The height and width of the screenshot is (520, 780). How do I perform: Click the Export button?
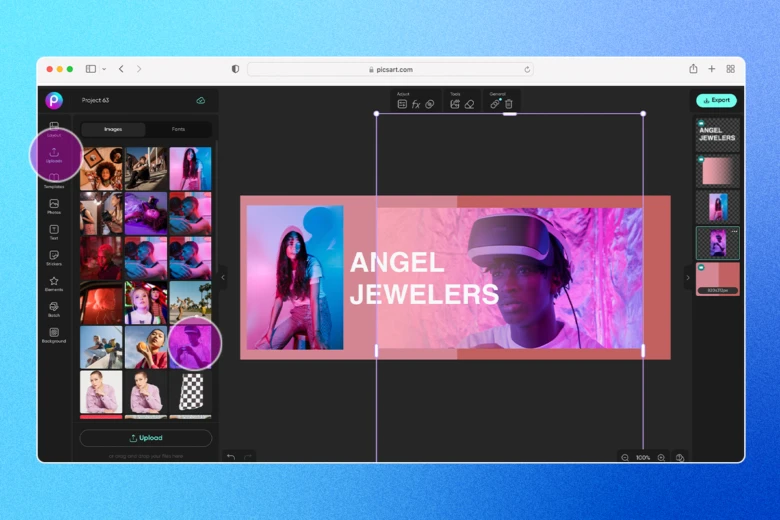point(716,100)
